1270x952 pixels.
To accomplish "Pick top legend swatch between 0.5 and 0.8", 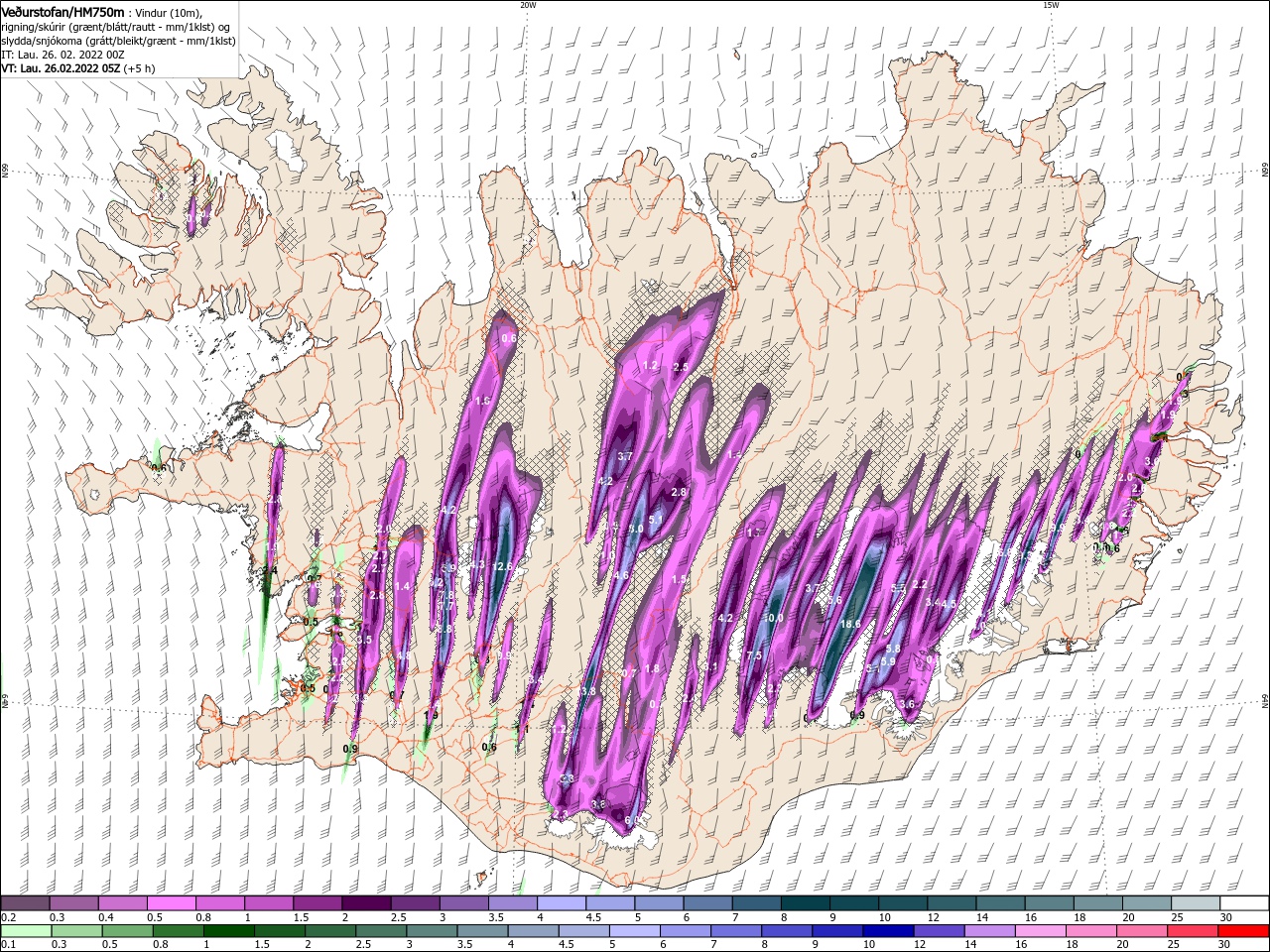I will tap(172, 903).
